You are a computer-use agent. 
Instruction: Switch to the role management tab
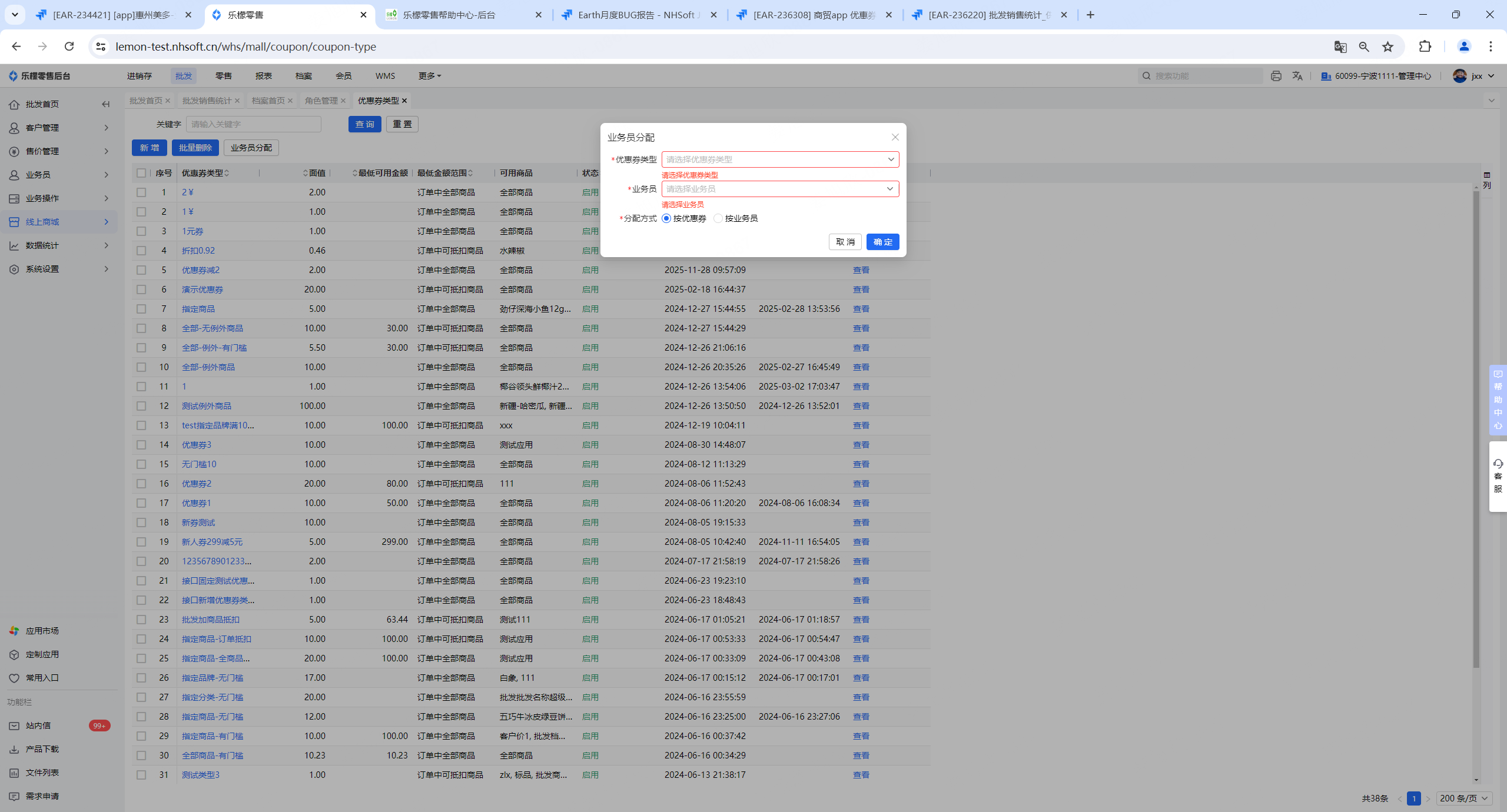pos(321,101)
